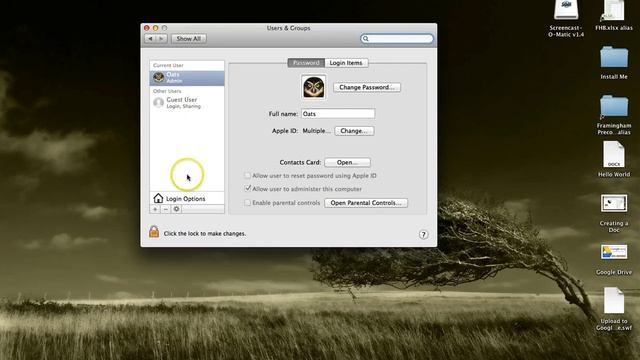This screenshot has width=640, height=360.
Task: Click Open Parental Controls button
Action: 366,203
